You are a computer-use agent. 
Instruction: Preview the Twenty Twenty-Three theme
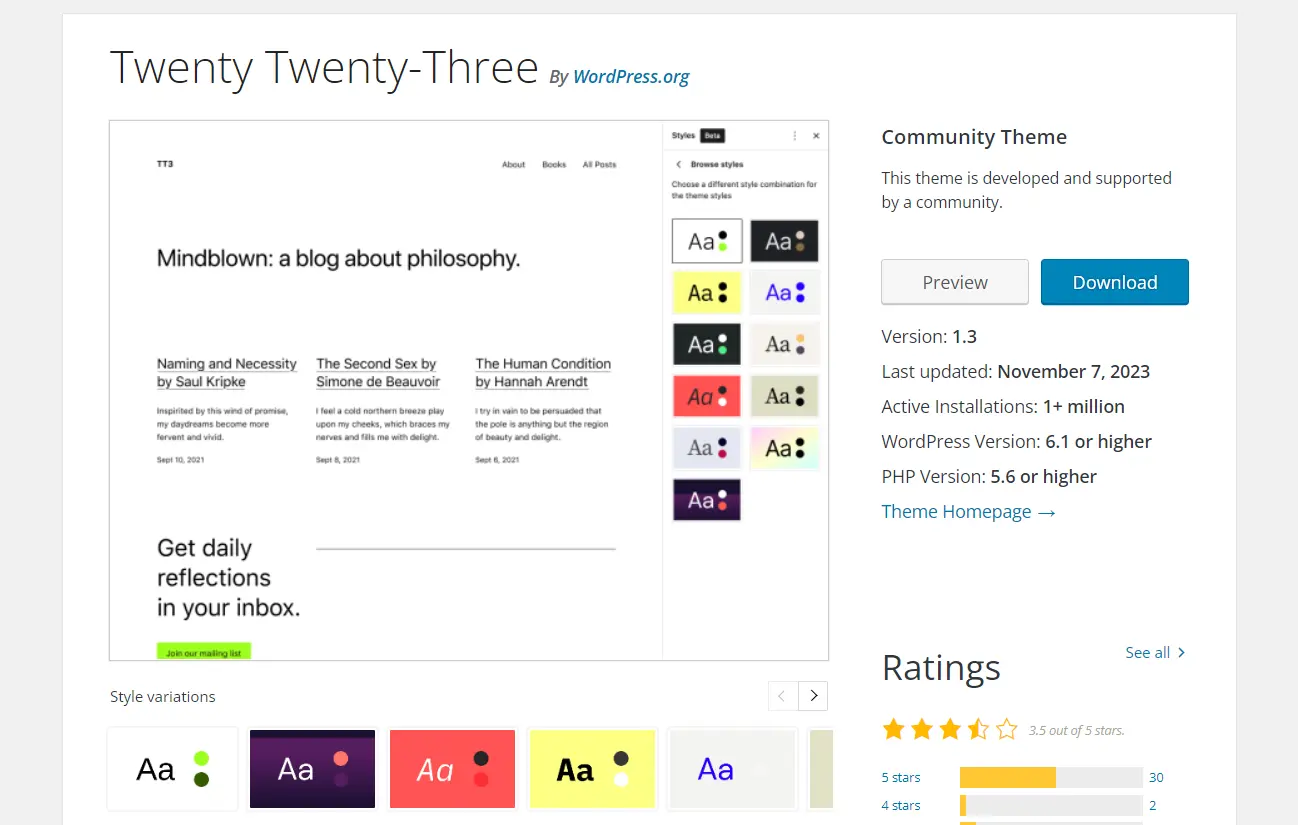click(954, 282)
